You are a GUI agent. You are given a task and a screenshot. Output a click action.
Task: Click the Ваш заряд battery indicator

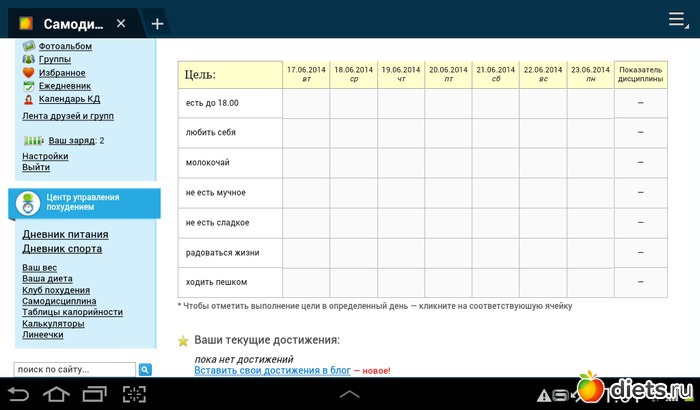tap(34, 141)
